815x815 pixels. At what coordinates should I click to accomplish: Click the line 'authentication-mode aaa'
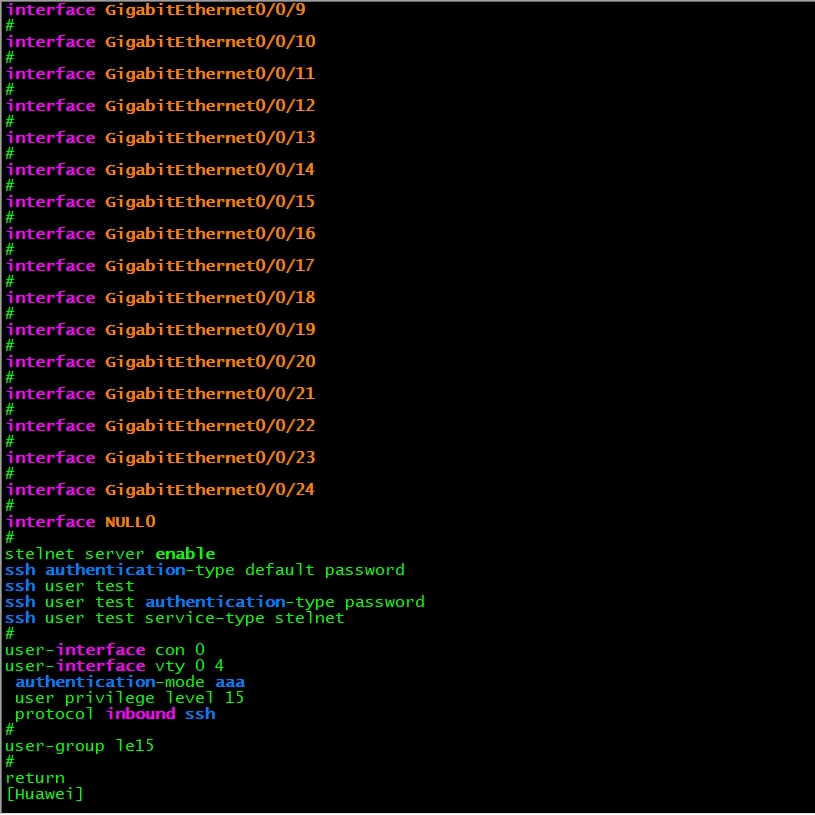(x=130, y=682)
